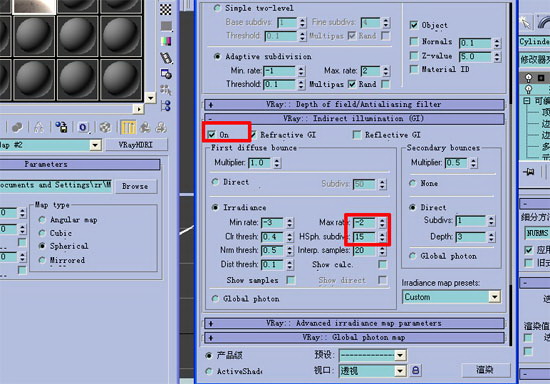Click the Create tab arrow icon in command panel
Viewport: 550px width, 384px height.
point(525,23)
